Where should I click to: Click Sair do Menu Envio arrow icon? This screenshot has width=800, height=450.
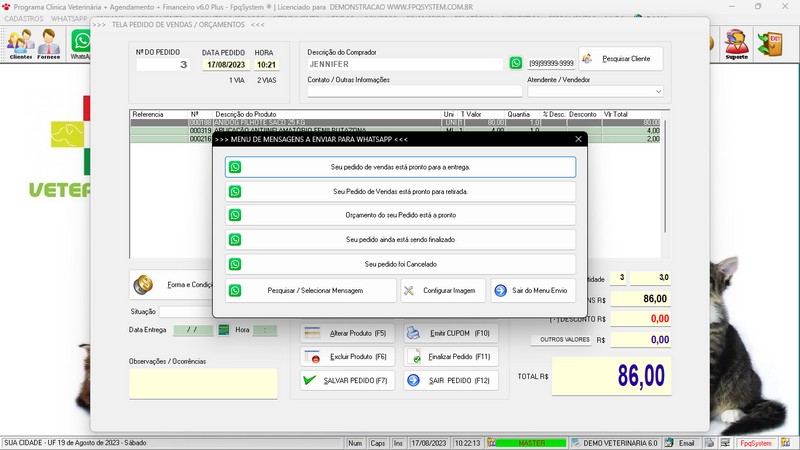[x=500, y=291]
